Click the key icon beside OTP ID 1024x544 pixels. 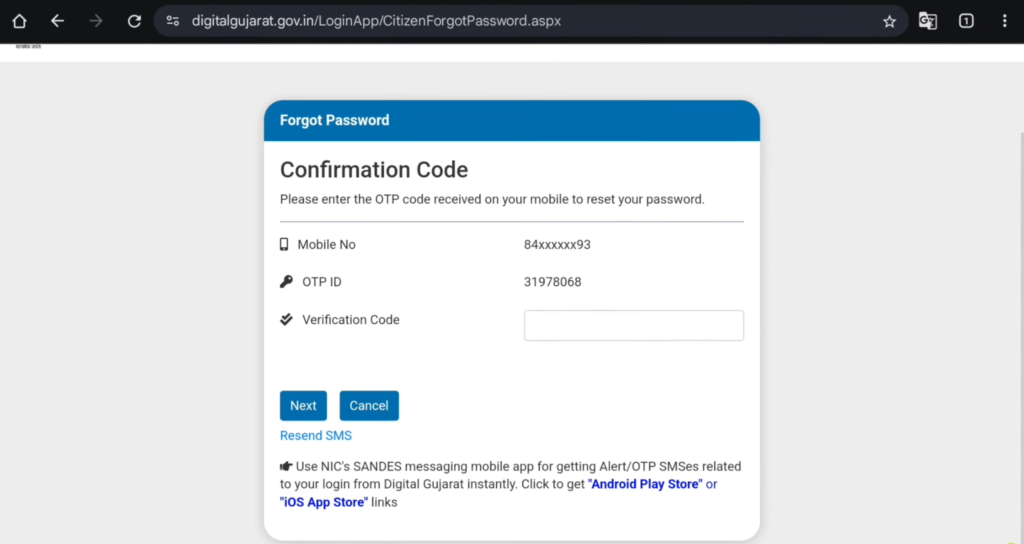tap(286, 282)
